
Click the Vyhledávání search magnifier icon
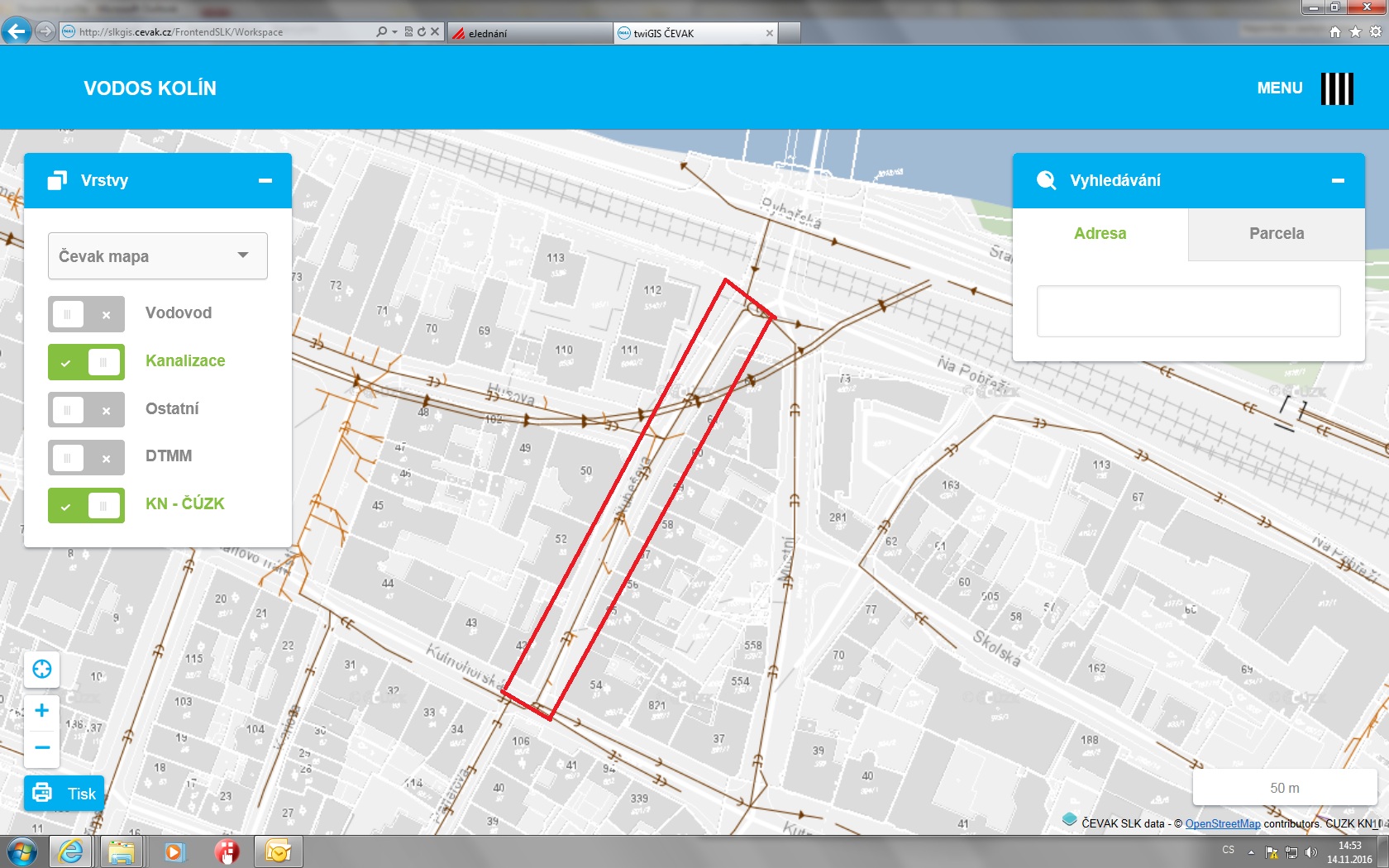point(1046,180)
